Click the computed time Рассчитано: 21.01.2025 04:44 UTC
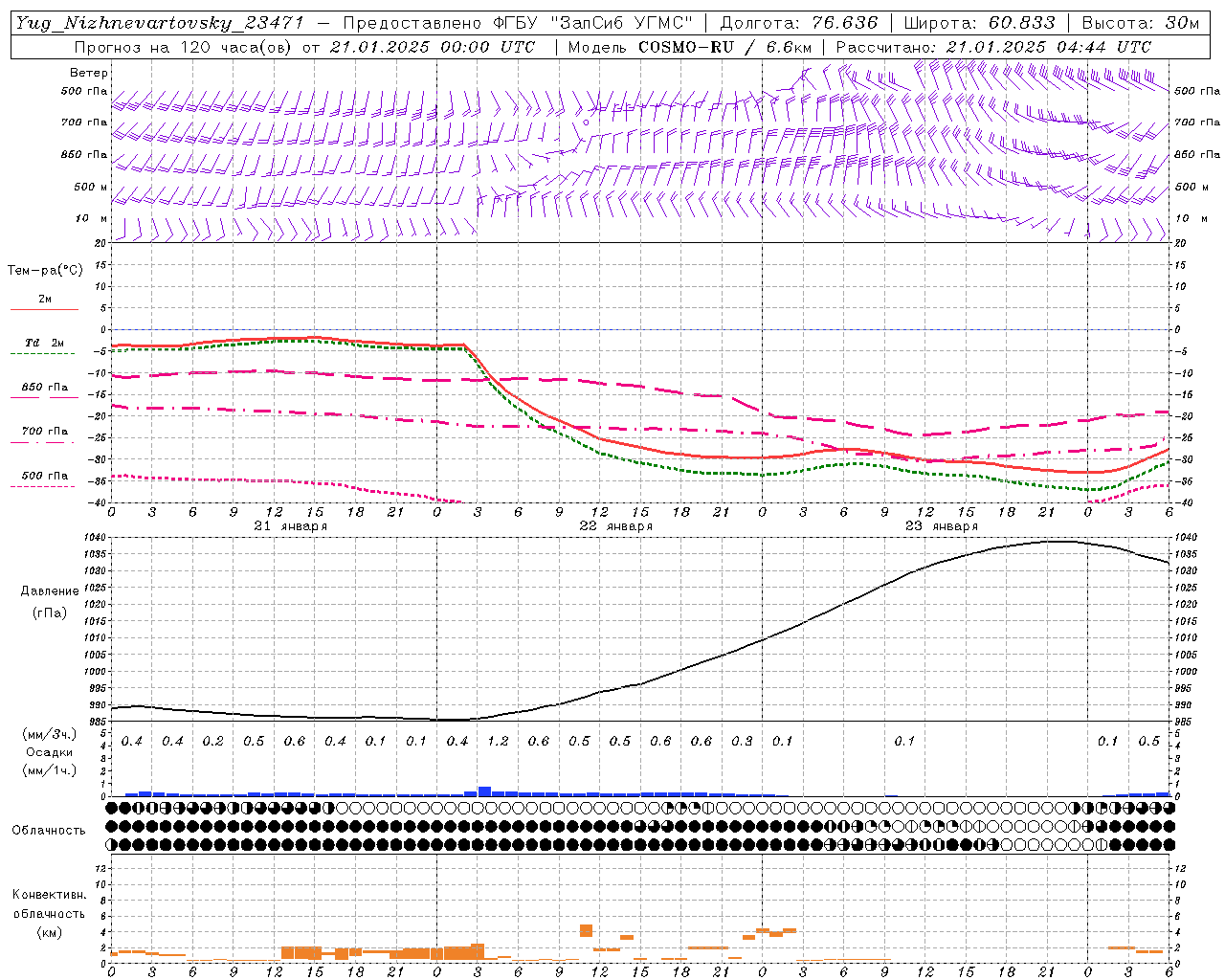The height and width of the screenshot is (980, 1225). point(993,47)
